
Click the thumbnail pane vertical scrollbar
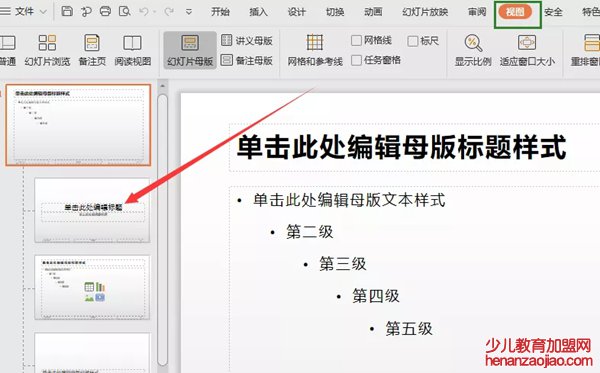[x=162, y=230]
